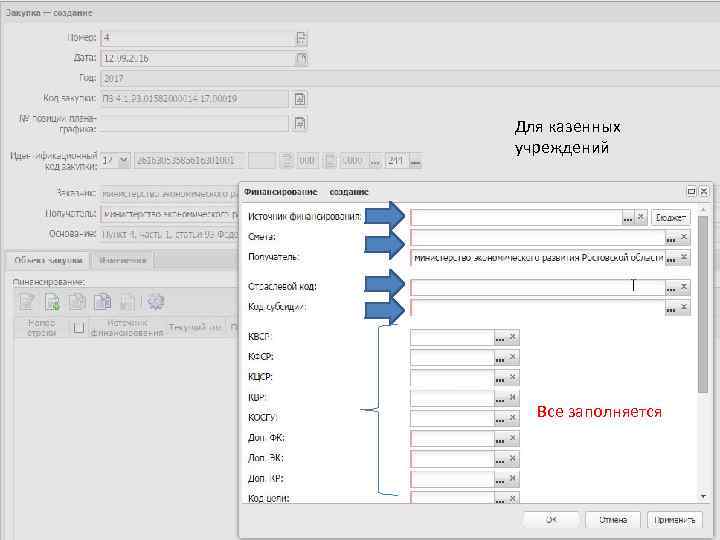
Task: Open lookup for Доп. ЭК field
Action: click(x=500, y=459)
